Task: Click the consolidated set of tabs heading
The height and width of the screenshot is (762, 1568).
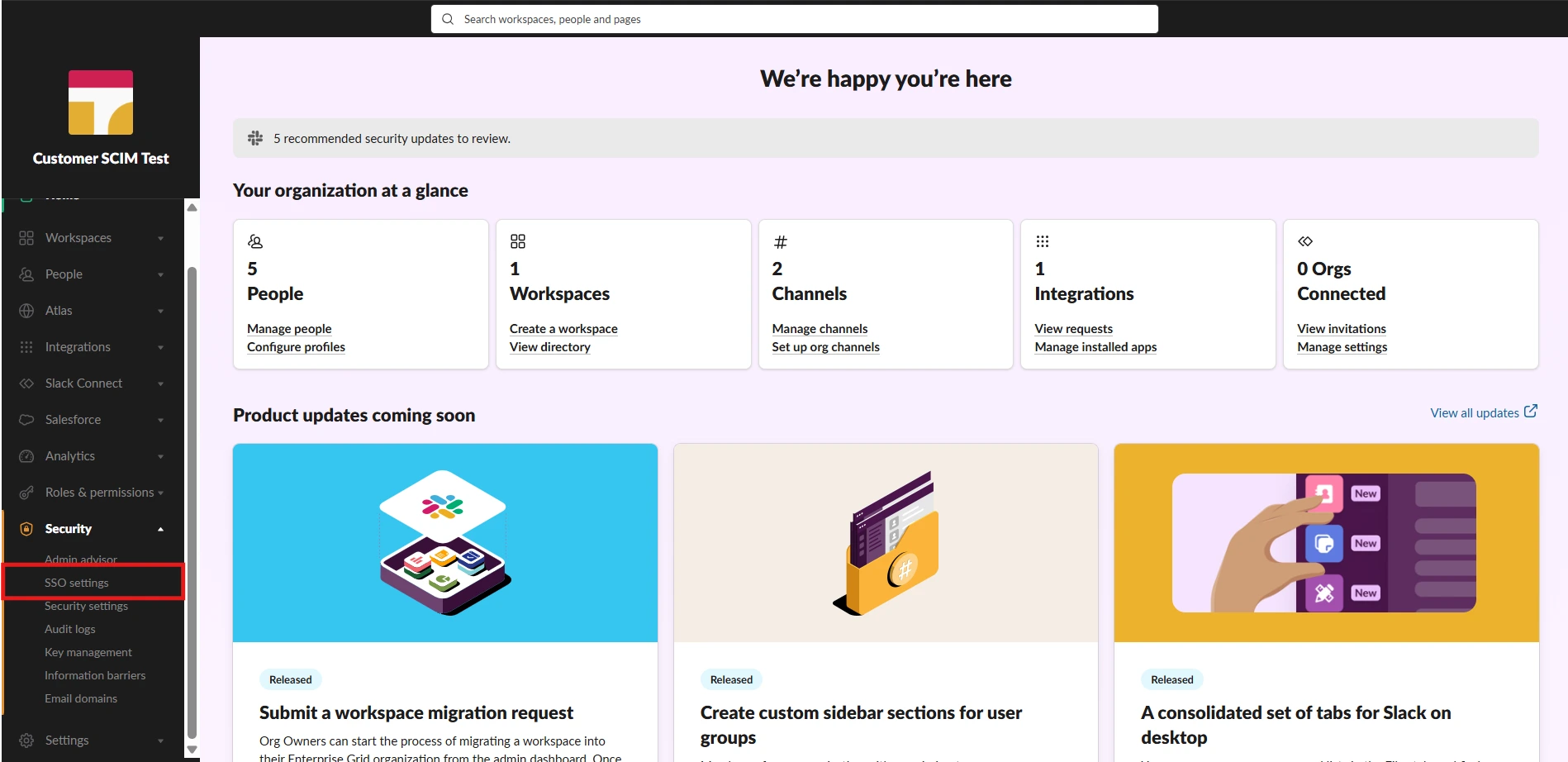Action: click(x=1296, y=725)
